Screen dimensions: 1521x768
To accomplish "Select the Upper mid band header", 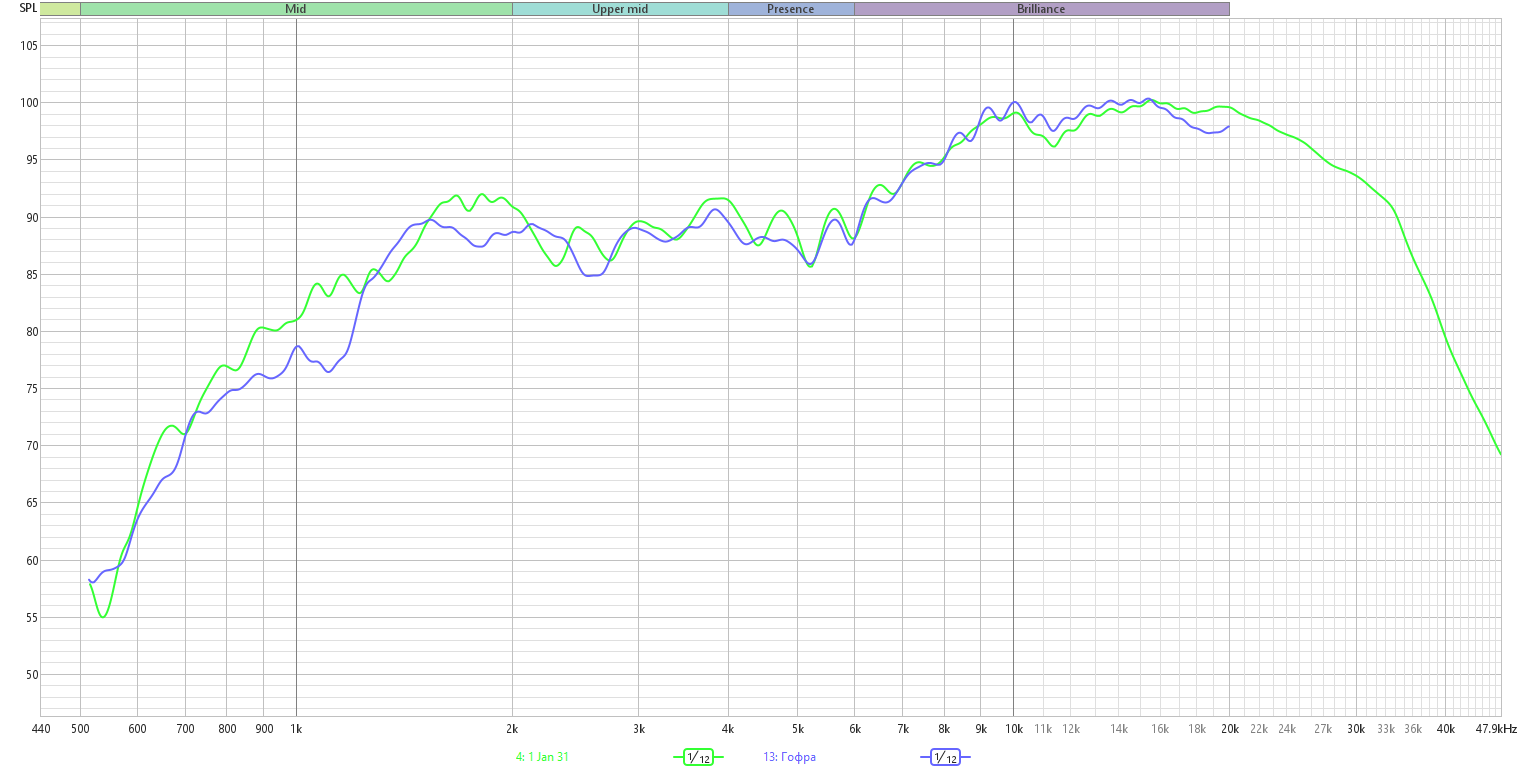I will pos(620,9).
